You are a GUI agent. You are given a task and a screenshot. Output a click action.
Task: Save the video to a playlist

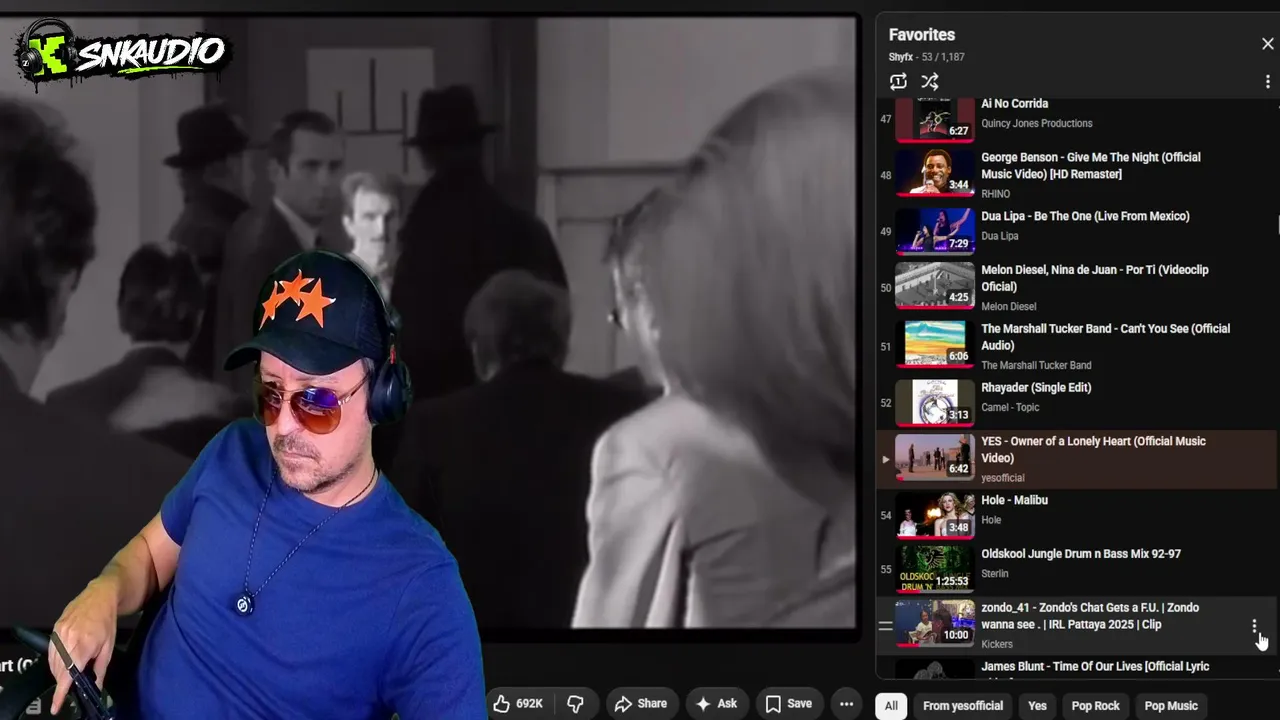pyautogui.click(x=788, y=704)
